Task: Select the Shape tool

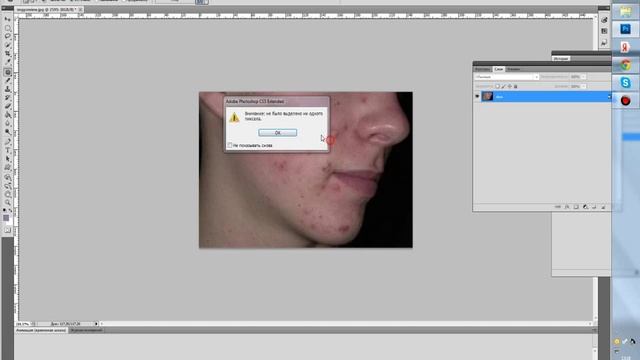Action: (x=8, y=167)
